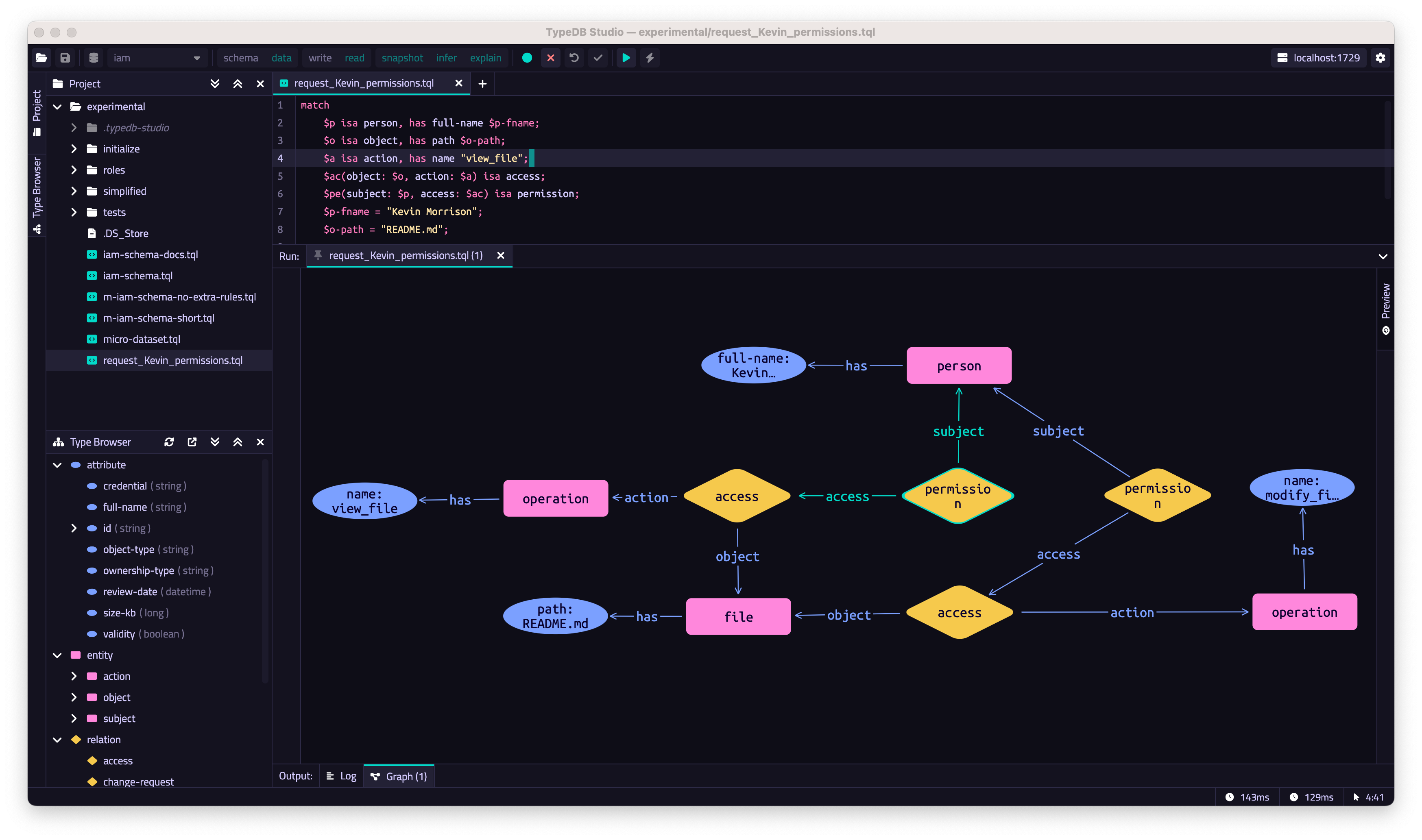Screen dimensions: 1422x840
Task: Select the path: README.md attribute node
Action: (x=555, y=616)
